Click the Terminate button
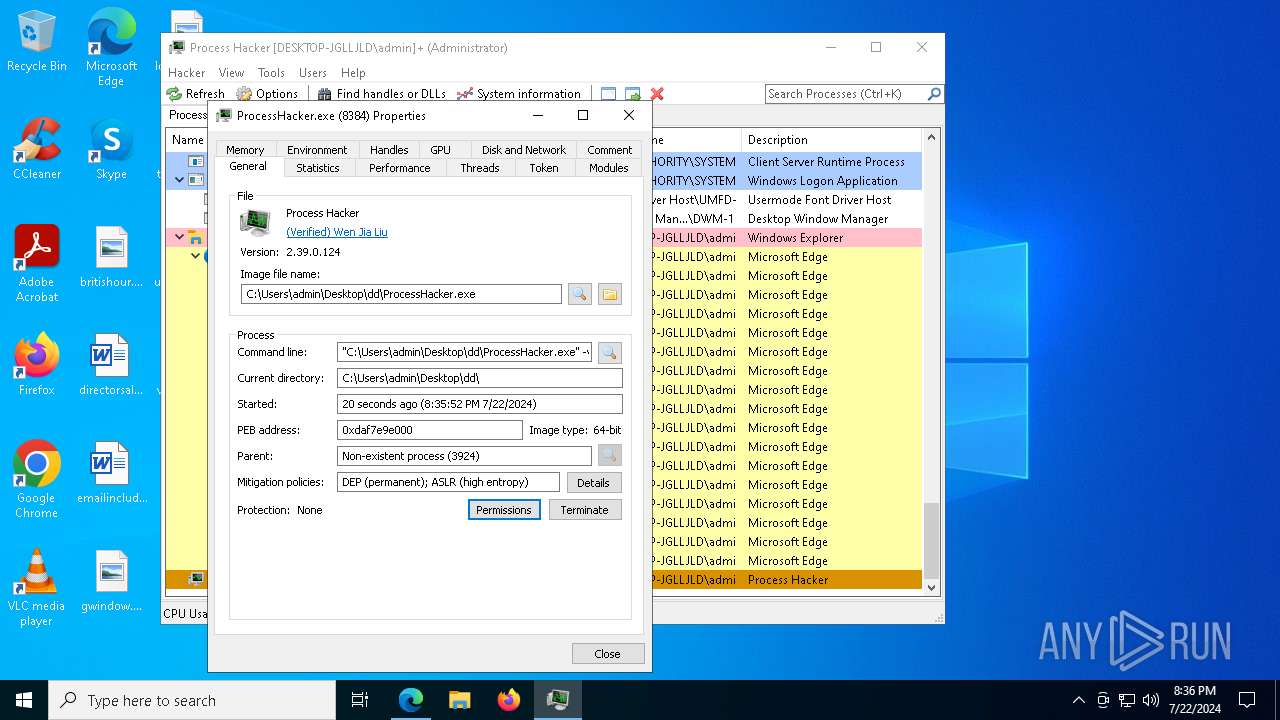Image resolution: width=1280 pixels, height=720 pixels. [x=585, y=510]
